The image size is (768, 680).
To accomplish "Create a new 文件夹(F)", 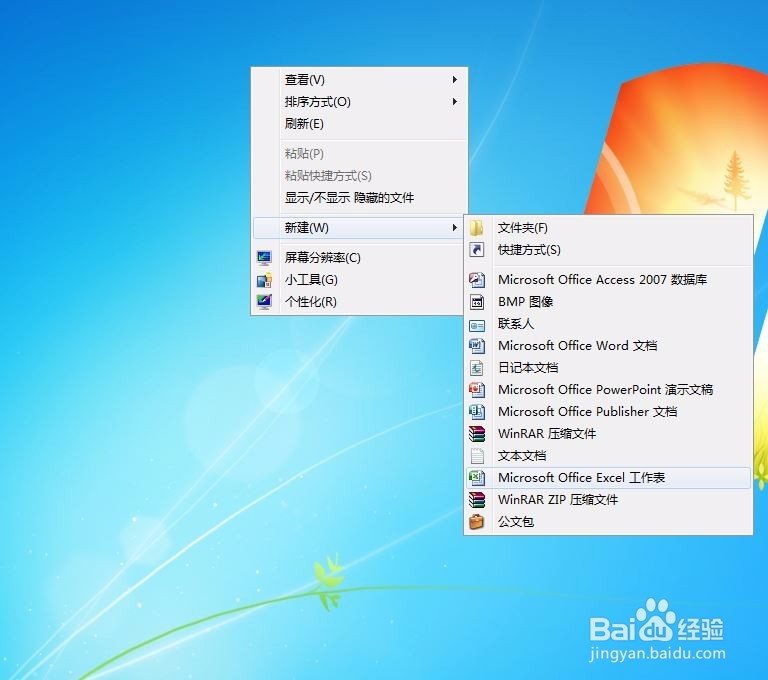I will [608, 228].
